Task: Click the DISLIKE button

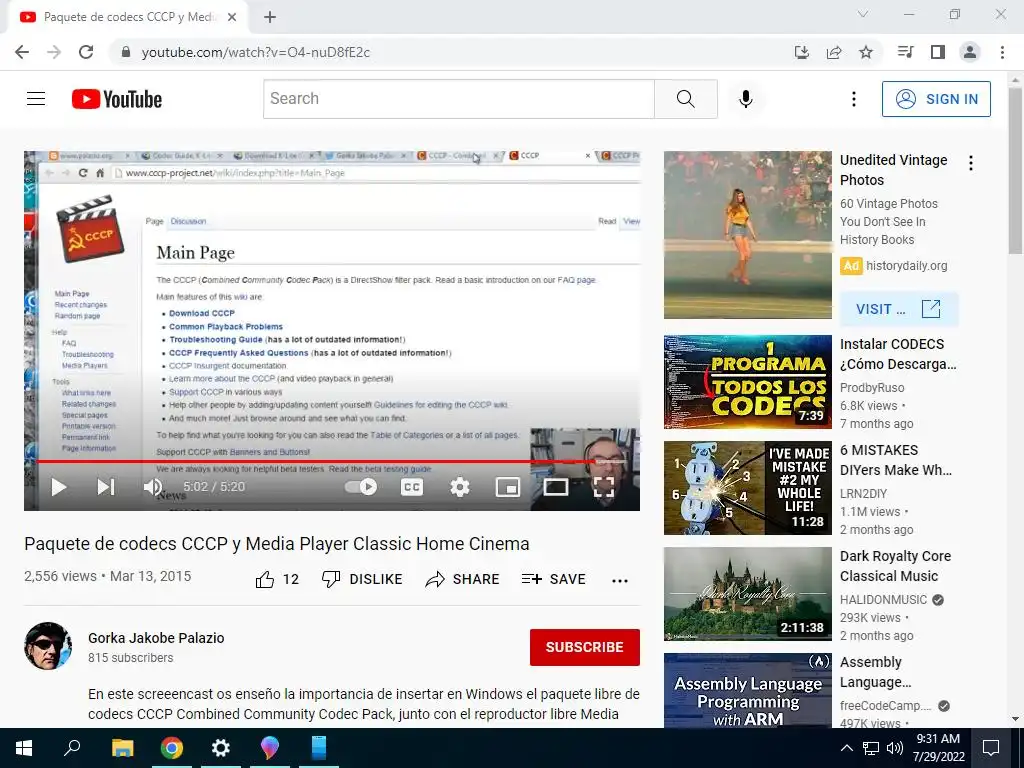Action: 362,579
